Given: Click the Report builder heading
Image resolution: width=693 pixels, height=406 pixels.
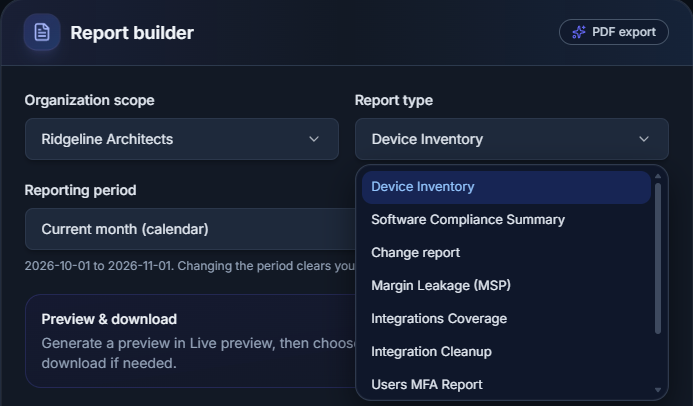Looking at the screenshot, I should 132,33.
